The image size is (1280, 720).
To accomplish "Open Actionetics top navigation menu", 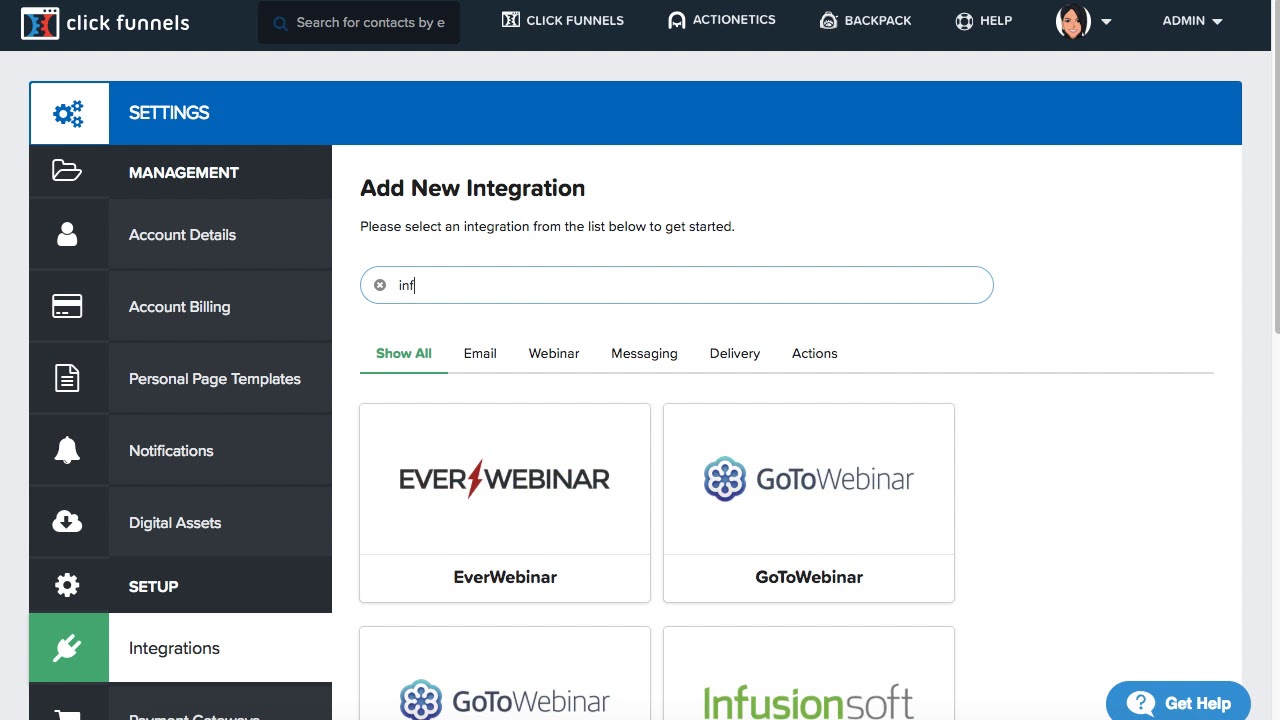I will click(721, 20).
